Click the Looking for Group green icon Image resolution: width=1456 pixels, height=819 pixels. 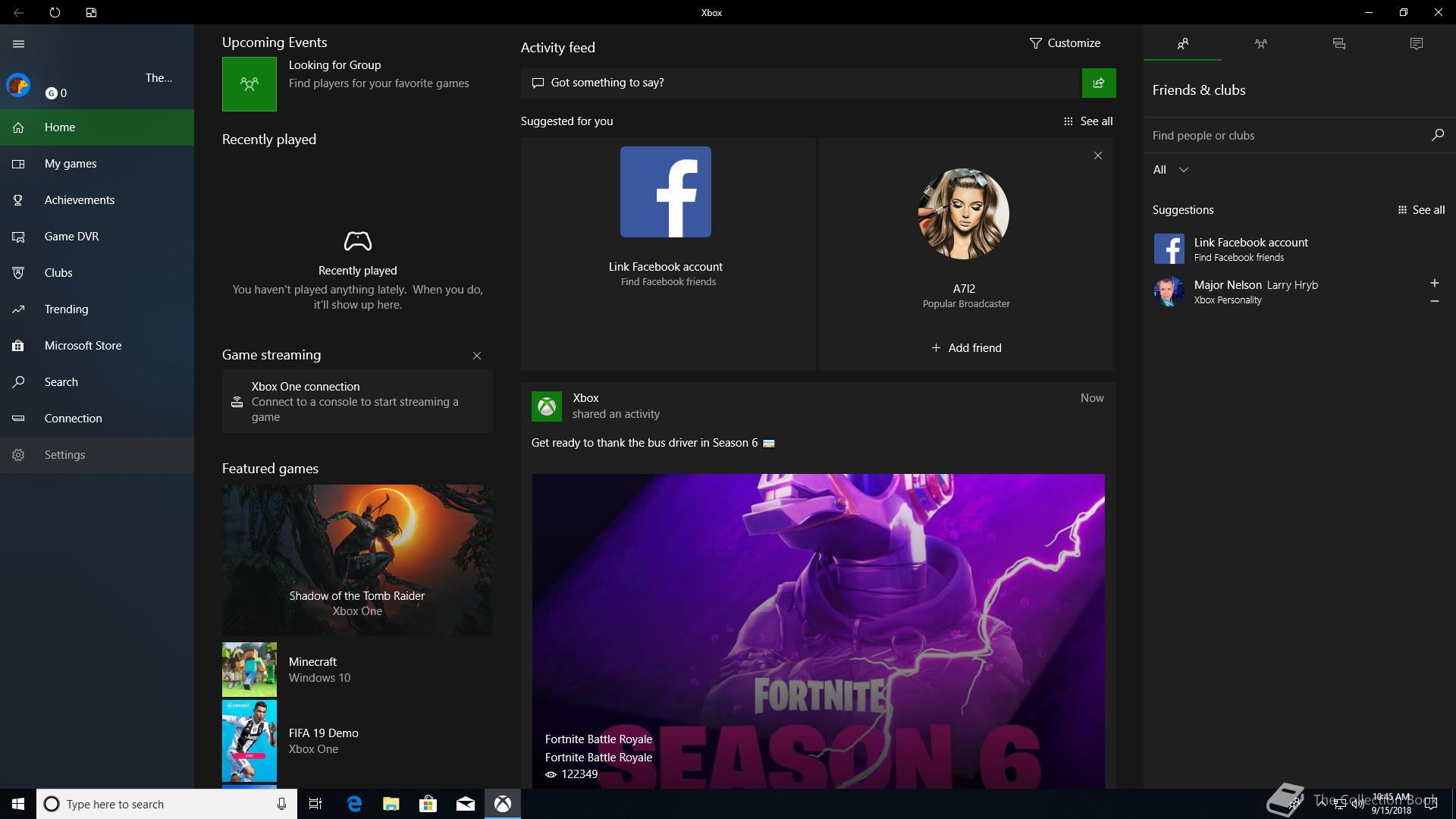(x=249, y=84)
